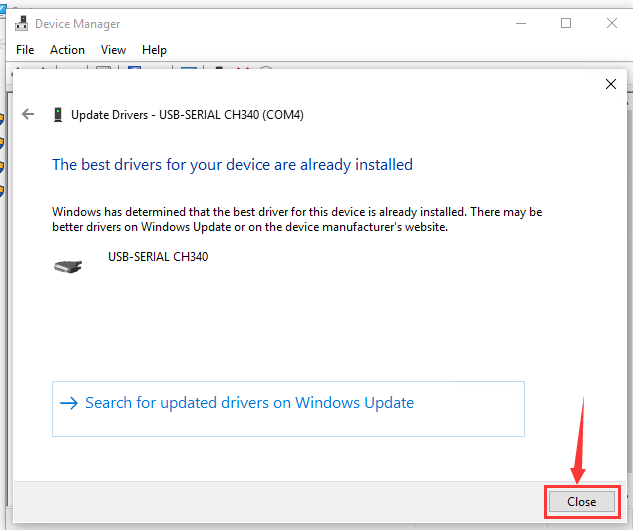This screenshot has height=530, width=633.
Task: Click the device icon beside Update Drivers title
Action: (58, 115)
